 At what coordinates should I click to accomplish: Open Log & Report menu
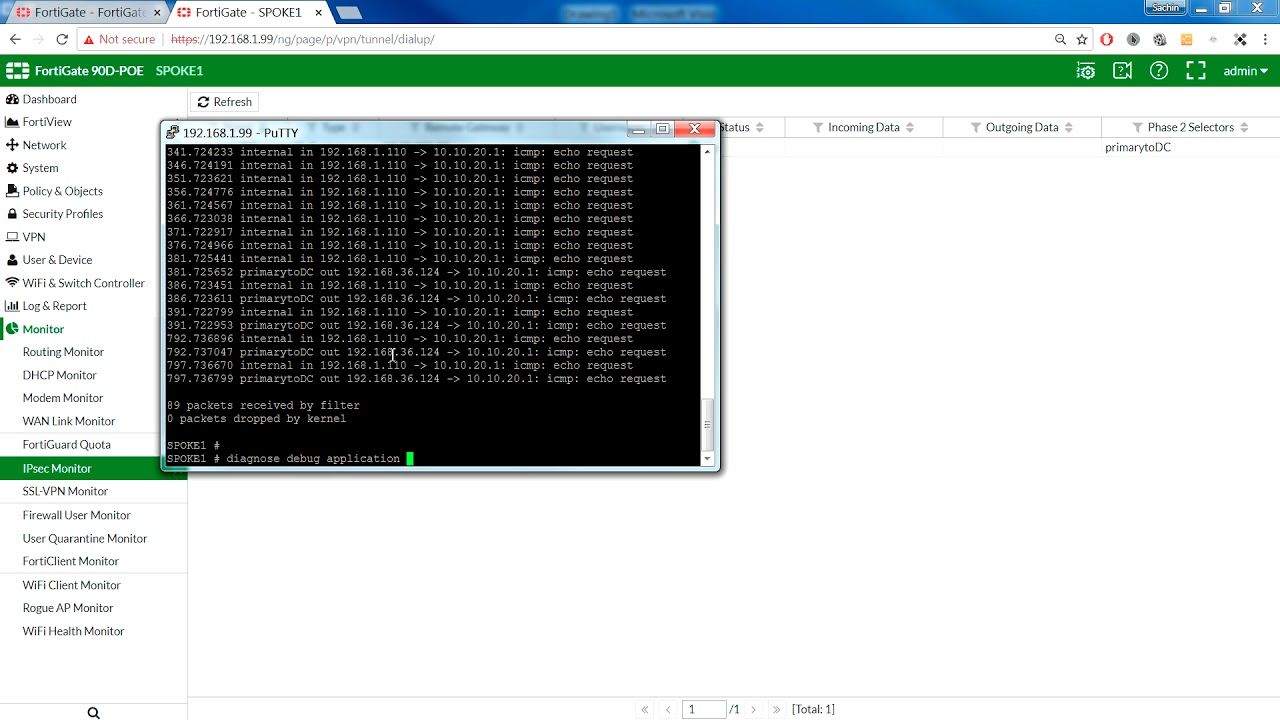[x=54, y=306]
